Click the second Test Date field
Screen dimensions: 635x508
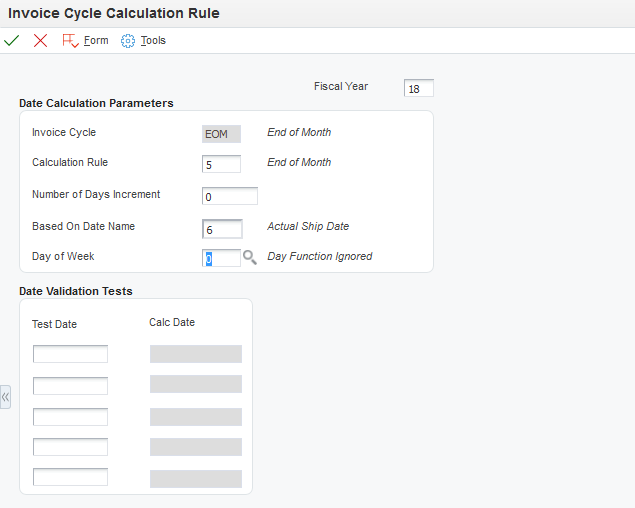pyautogui.click(x=70, y=386)
